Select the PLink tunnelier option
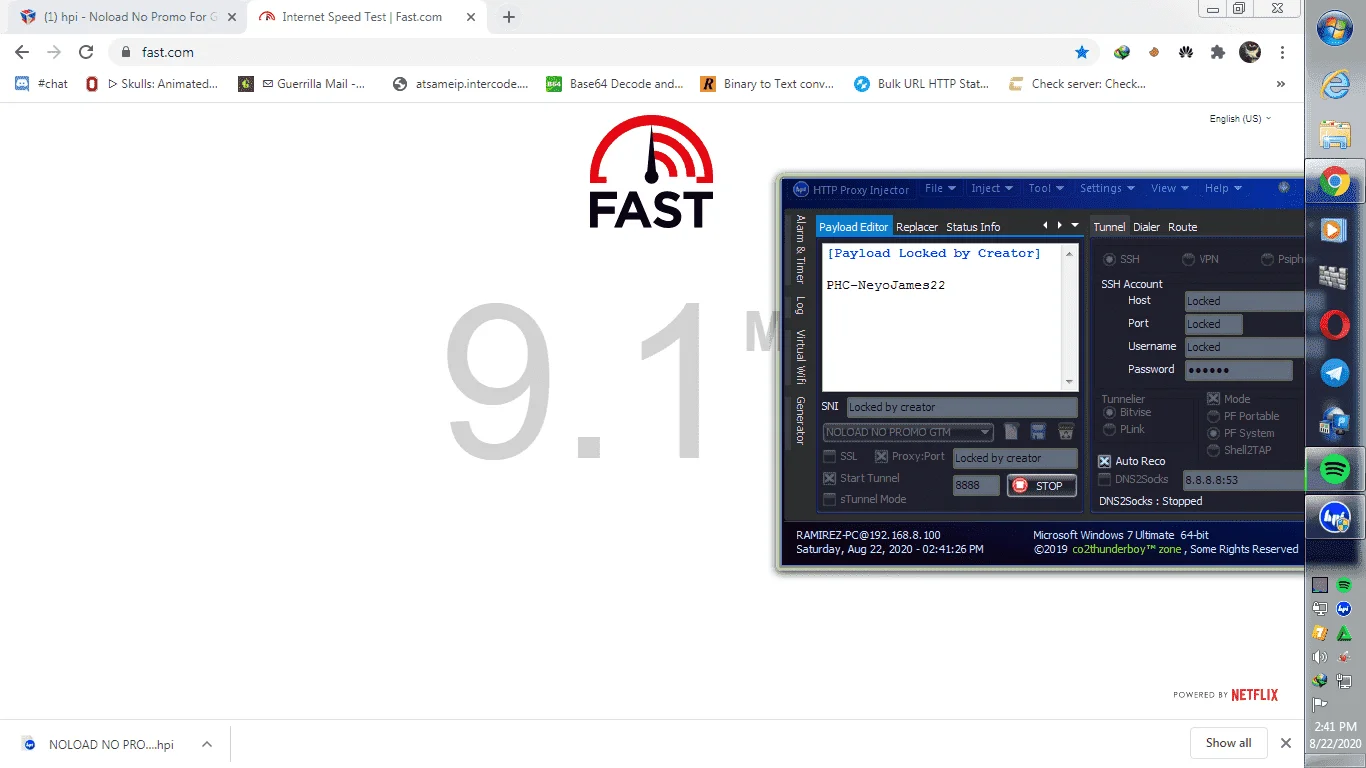 (1109, 429)
